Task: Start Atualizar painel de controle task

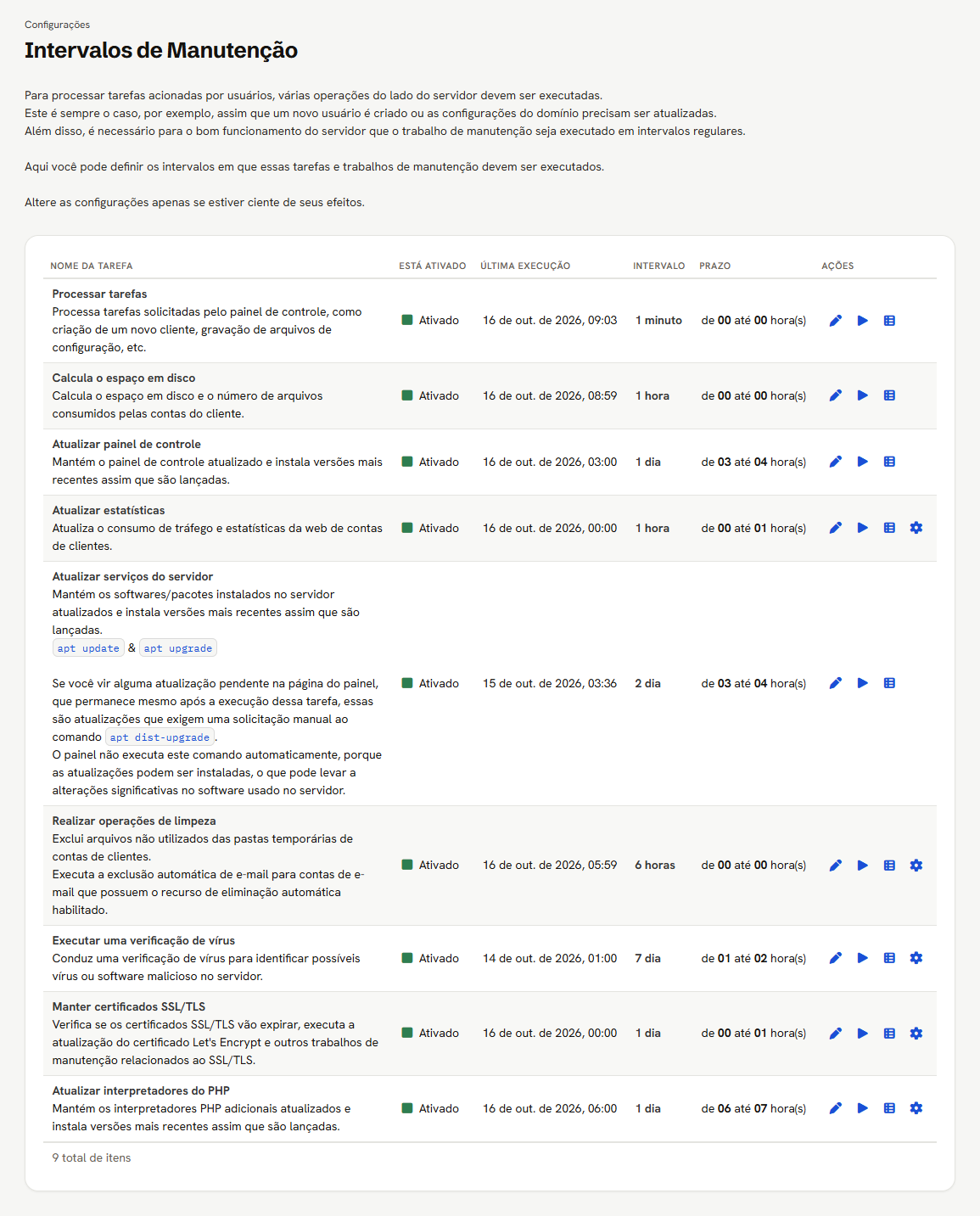Action: [x=863, y=462]
